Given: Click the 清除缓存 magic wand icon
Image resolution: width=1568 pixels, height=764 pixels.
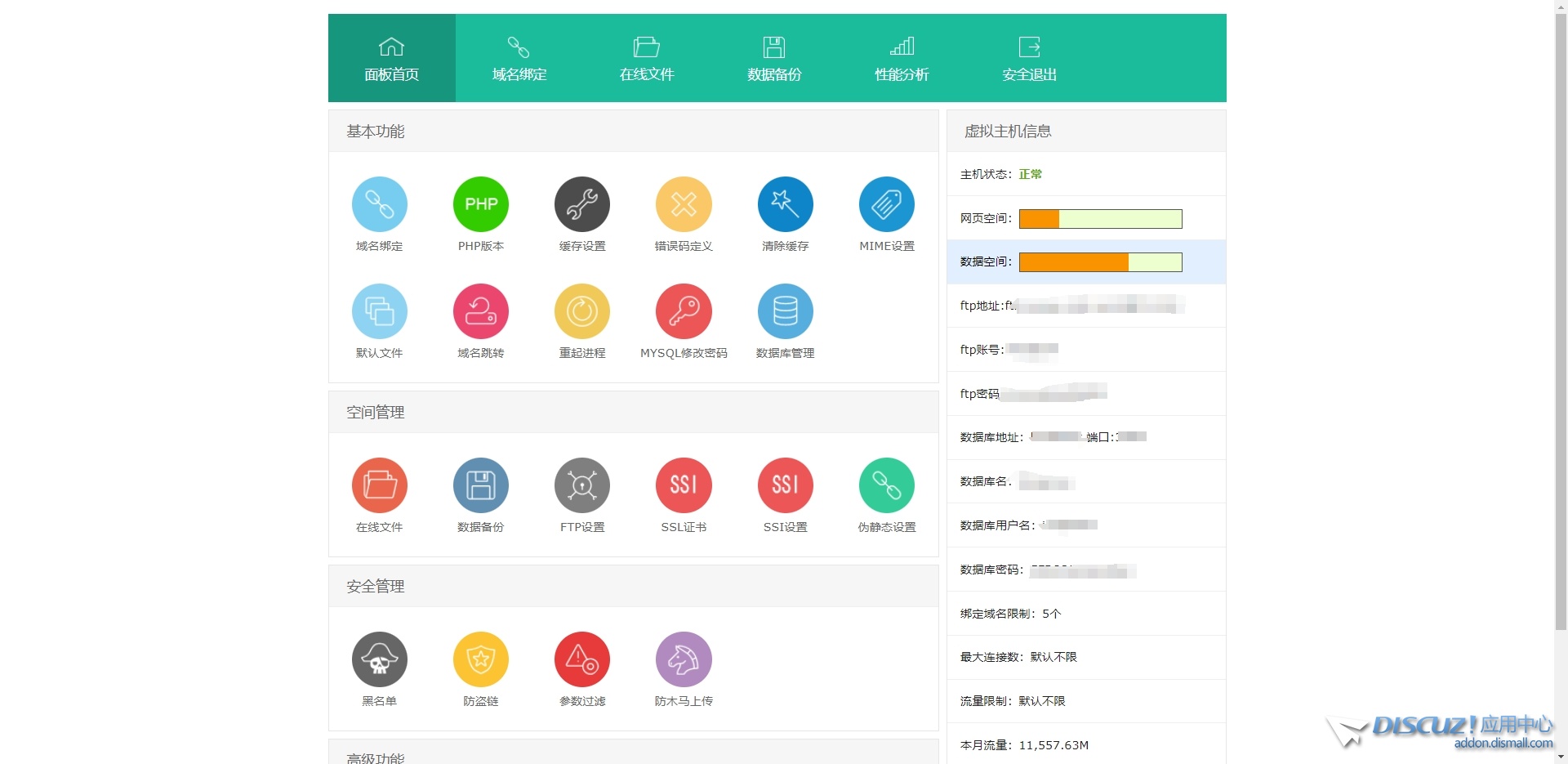Looking at the screenshot, I should [785, 204].
